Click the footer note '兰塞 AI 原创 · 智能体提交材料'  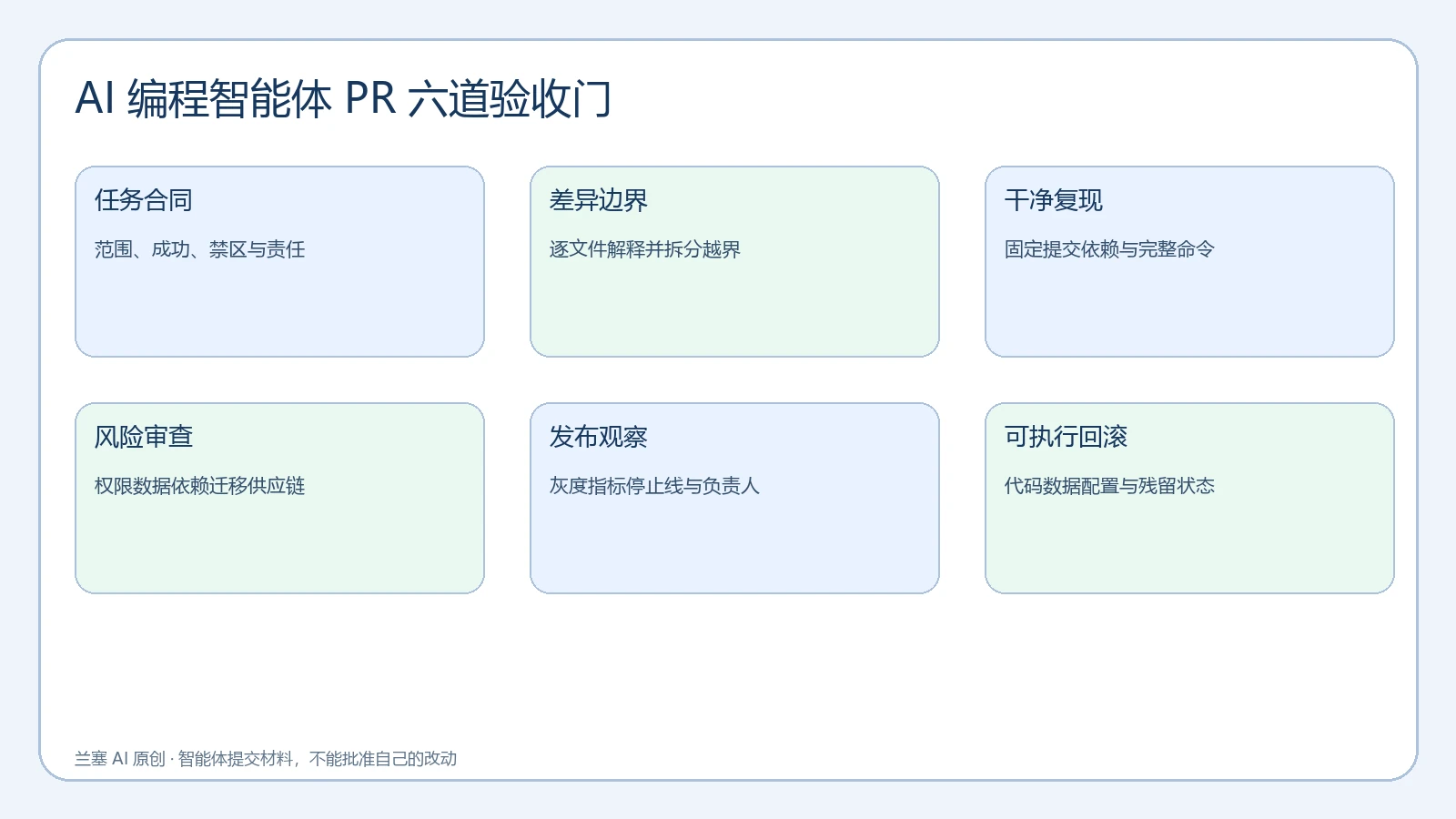(x=185, y=759)
